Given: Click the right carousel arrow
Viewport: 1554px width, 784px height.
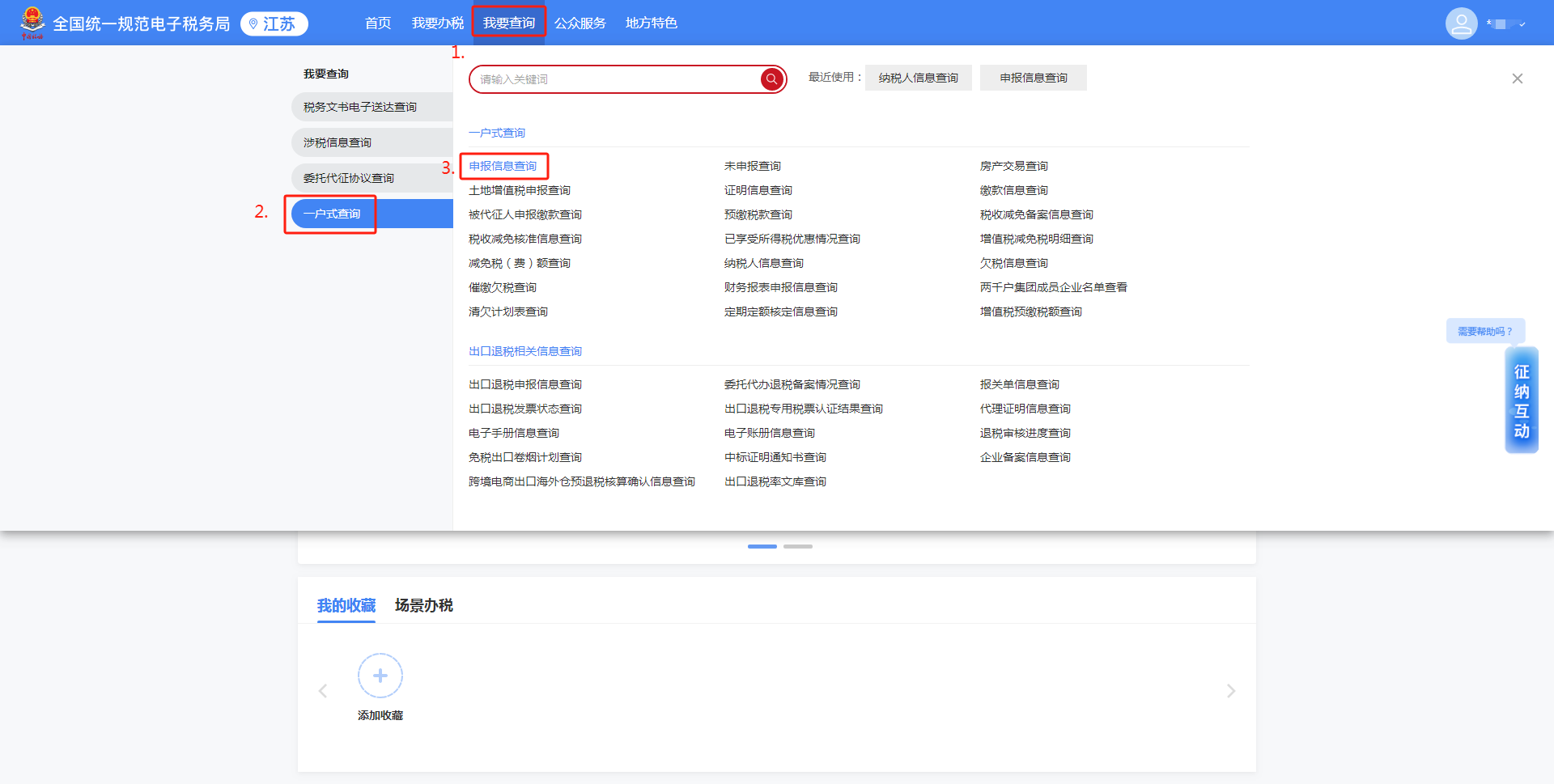Looking at the screenshot, I should click(x=1230, y=691).
